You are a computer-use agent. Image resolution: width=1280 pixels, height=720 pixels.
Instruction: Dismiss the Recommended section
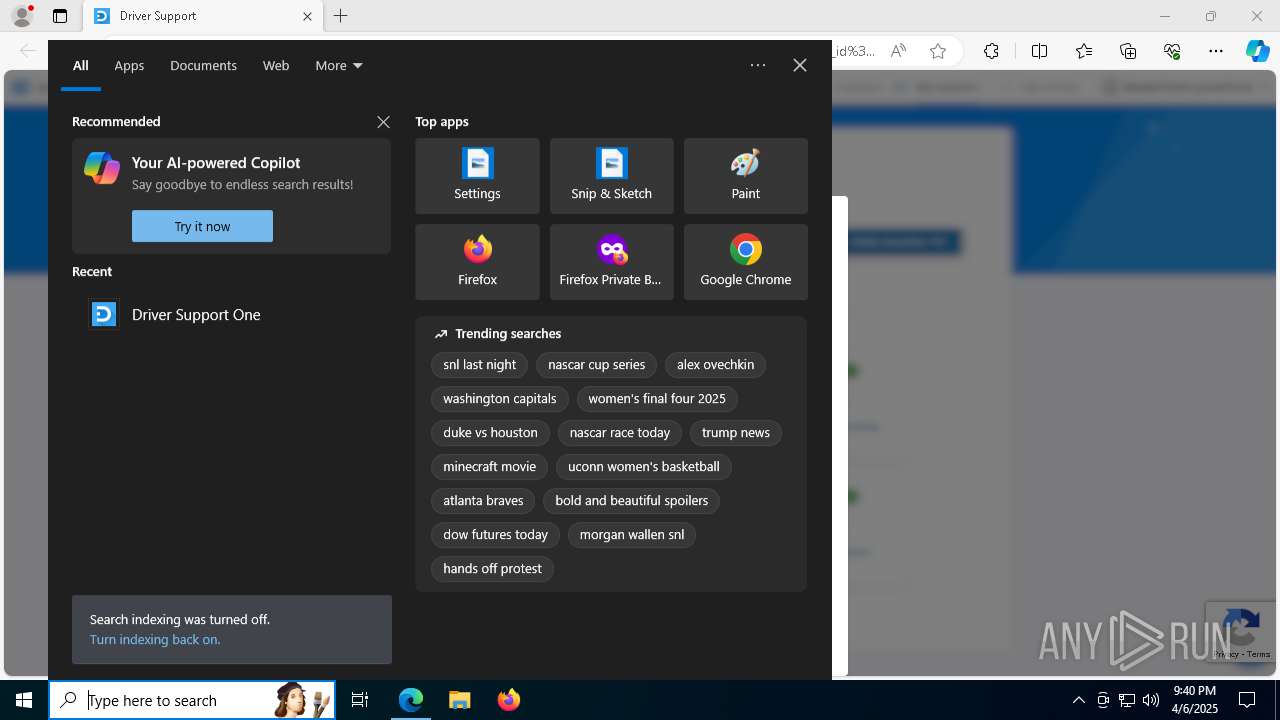click(383, 122)
